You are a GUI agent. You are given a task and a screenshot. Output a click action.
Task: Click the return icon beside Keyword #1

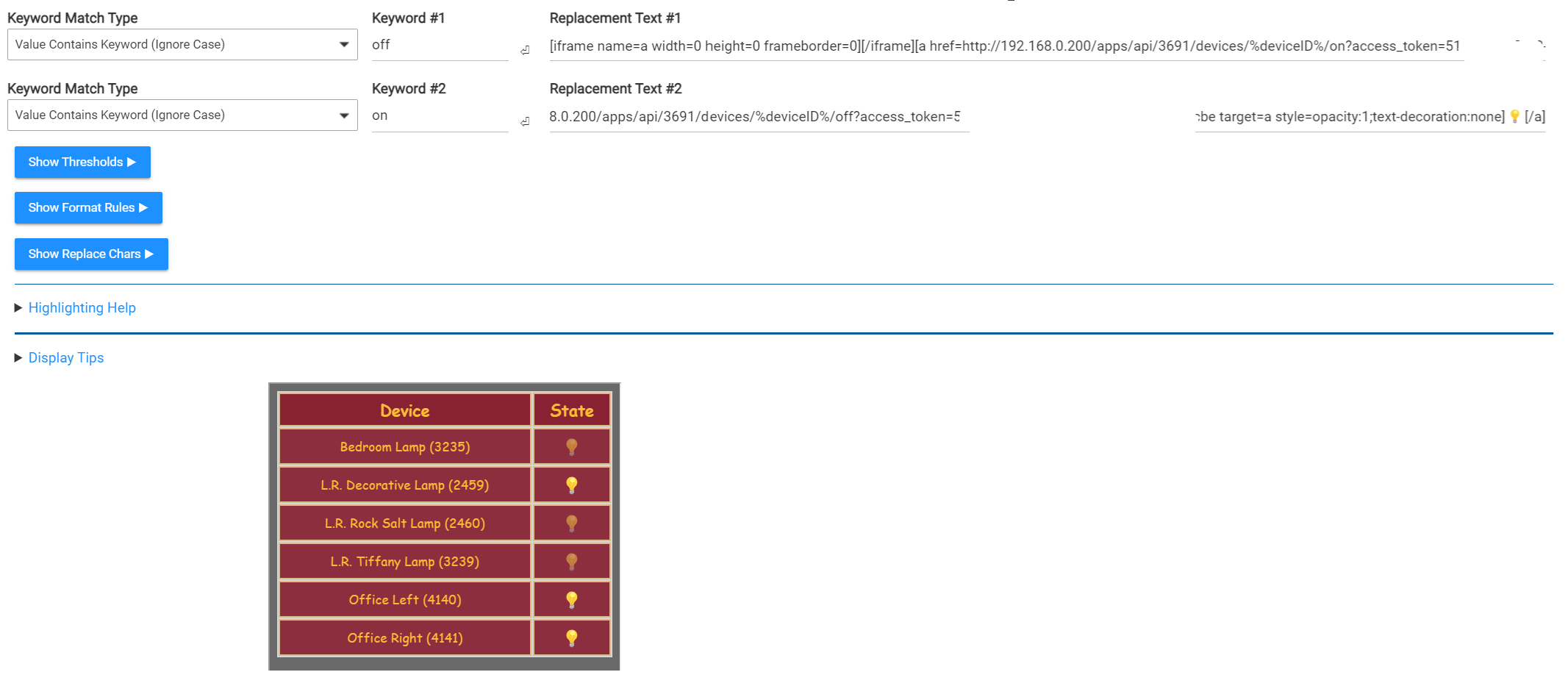525,51
